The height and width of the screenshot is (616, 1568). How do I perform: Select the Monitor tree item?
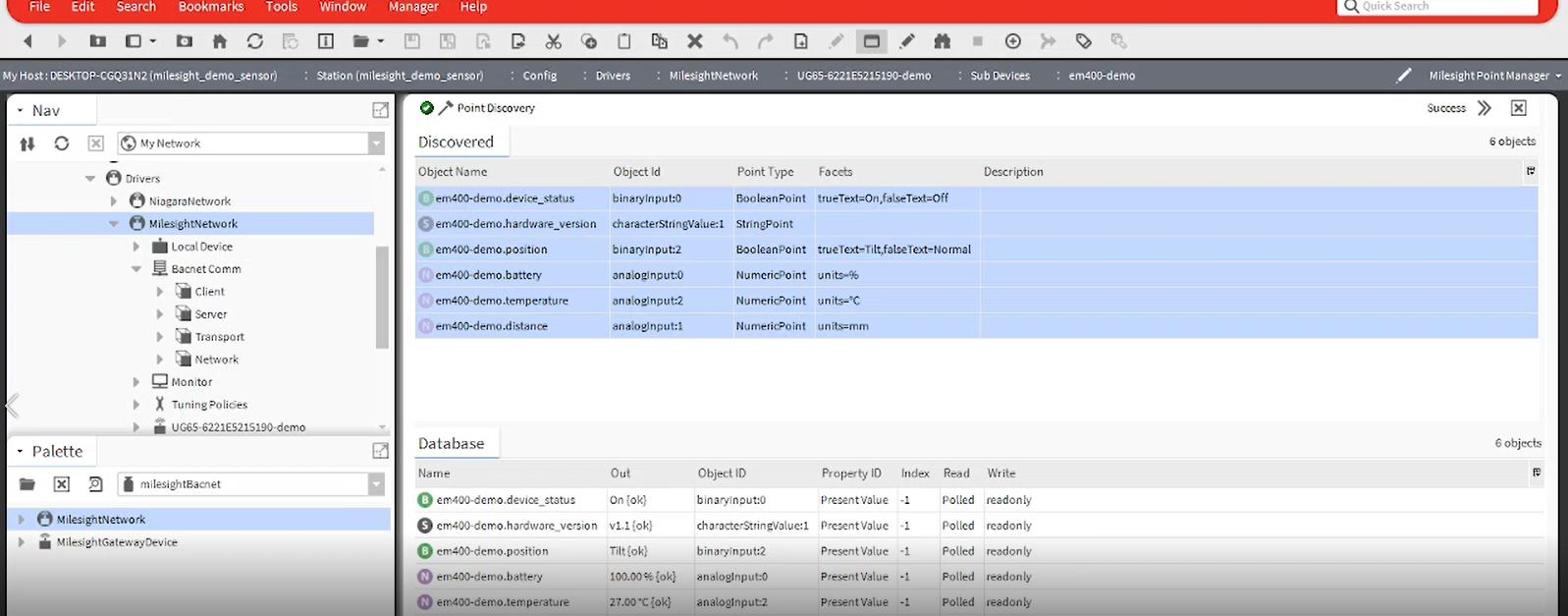(x=191, y=382)
